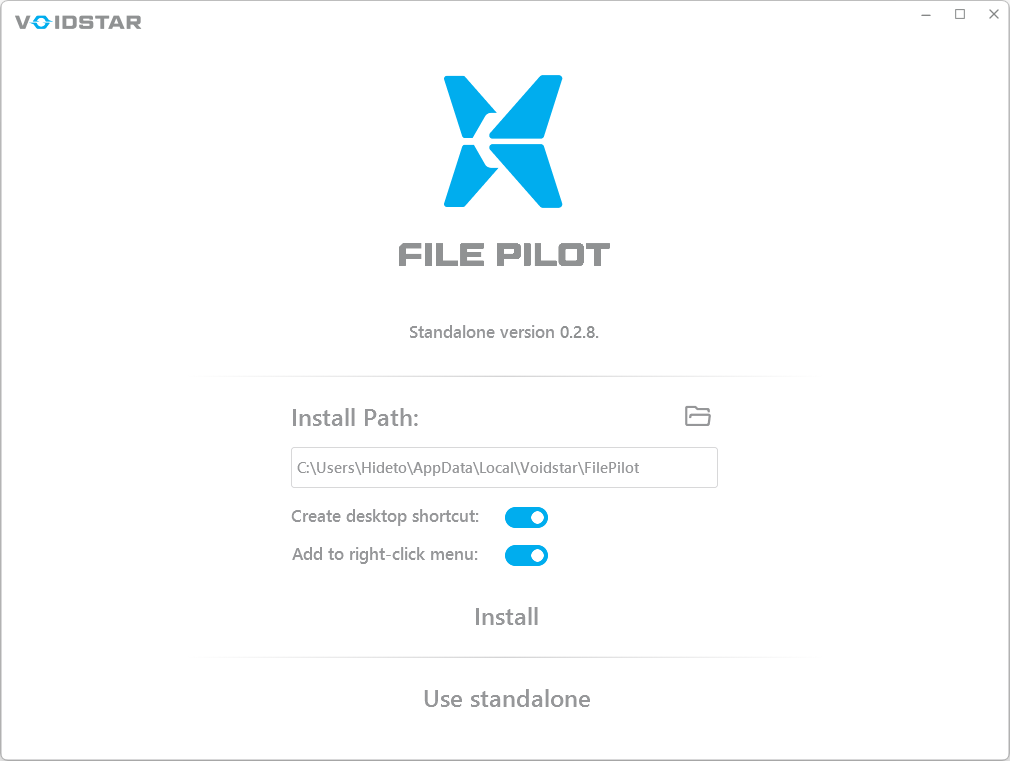Click the File Pilot app logo above the title

click(504, 140)
